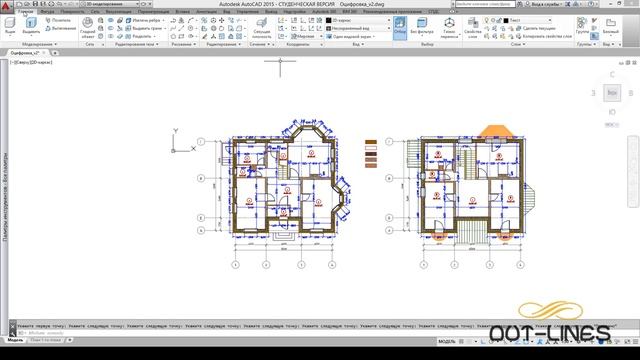640x360 pixels.
Task: Click the Секущая плоскость section plane tool
Action: (x=262, y=28)
